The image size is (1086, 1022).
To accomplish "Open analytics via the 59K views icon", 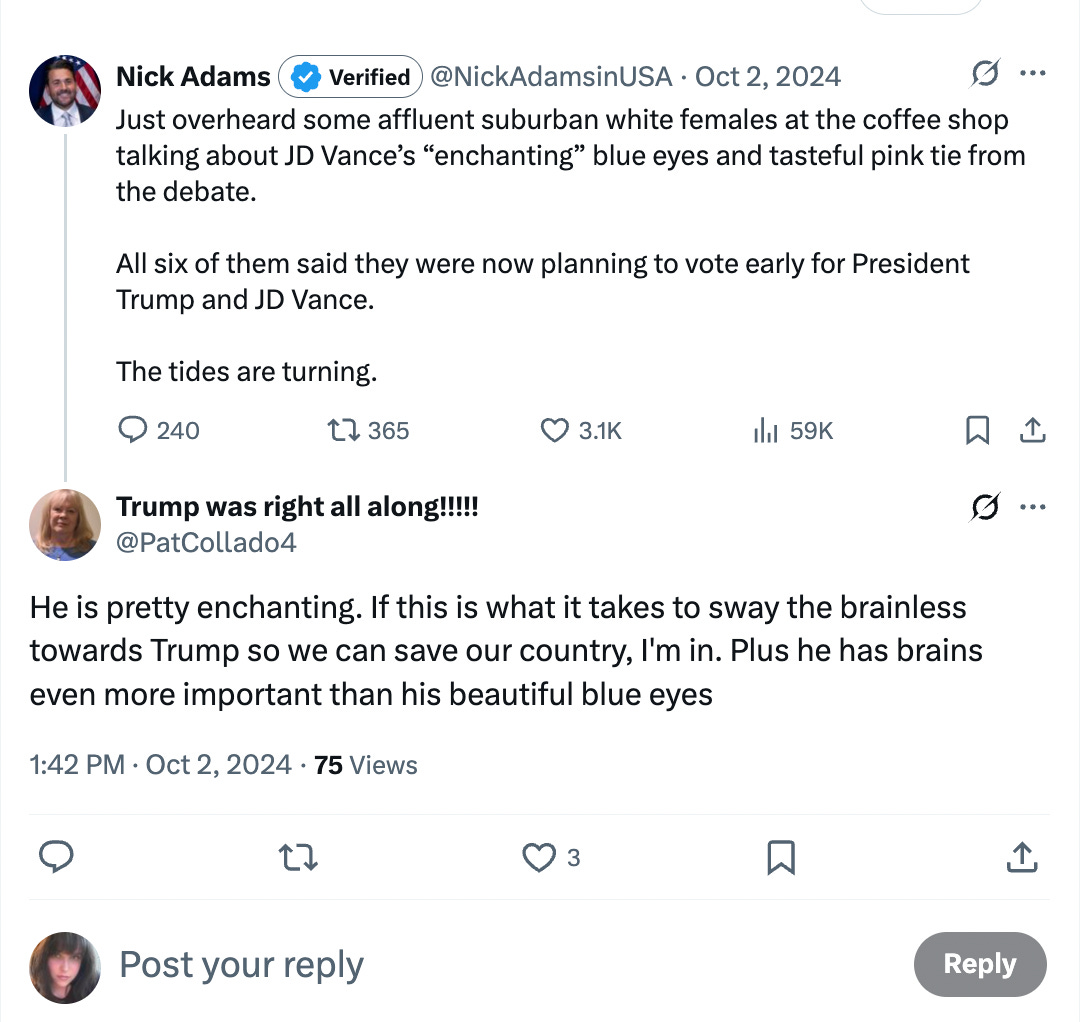I will tap(767, 430).
